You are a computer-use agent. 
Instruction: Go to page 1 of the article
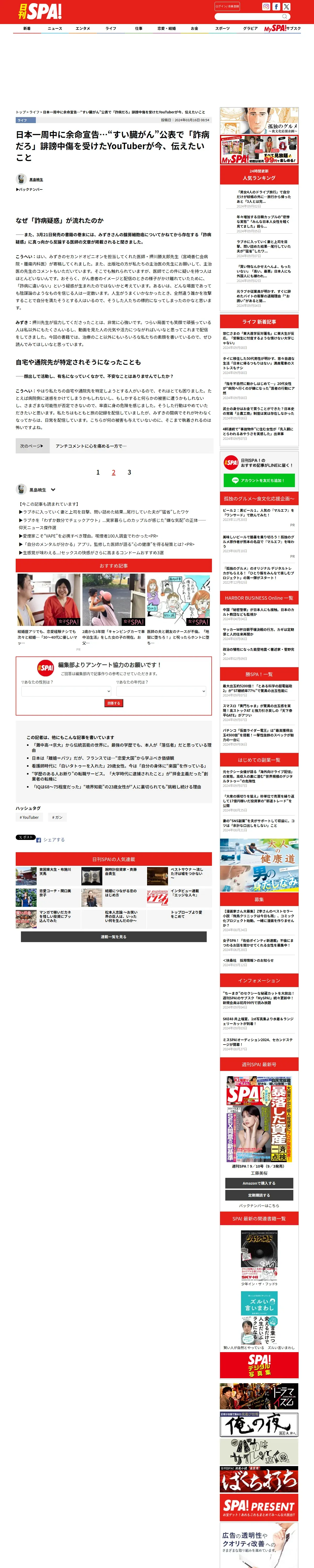click(x=98, y=472)
